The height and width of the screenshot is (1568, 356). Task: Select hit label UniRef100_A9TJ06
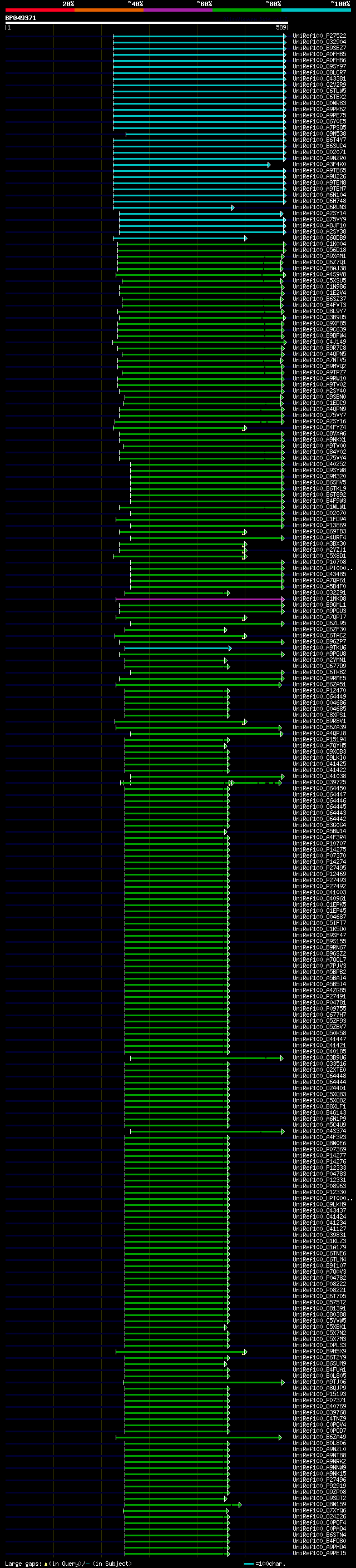319,1382
